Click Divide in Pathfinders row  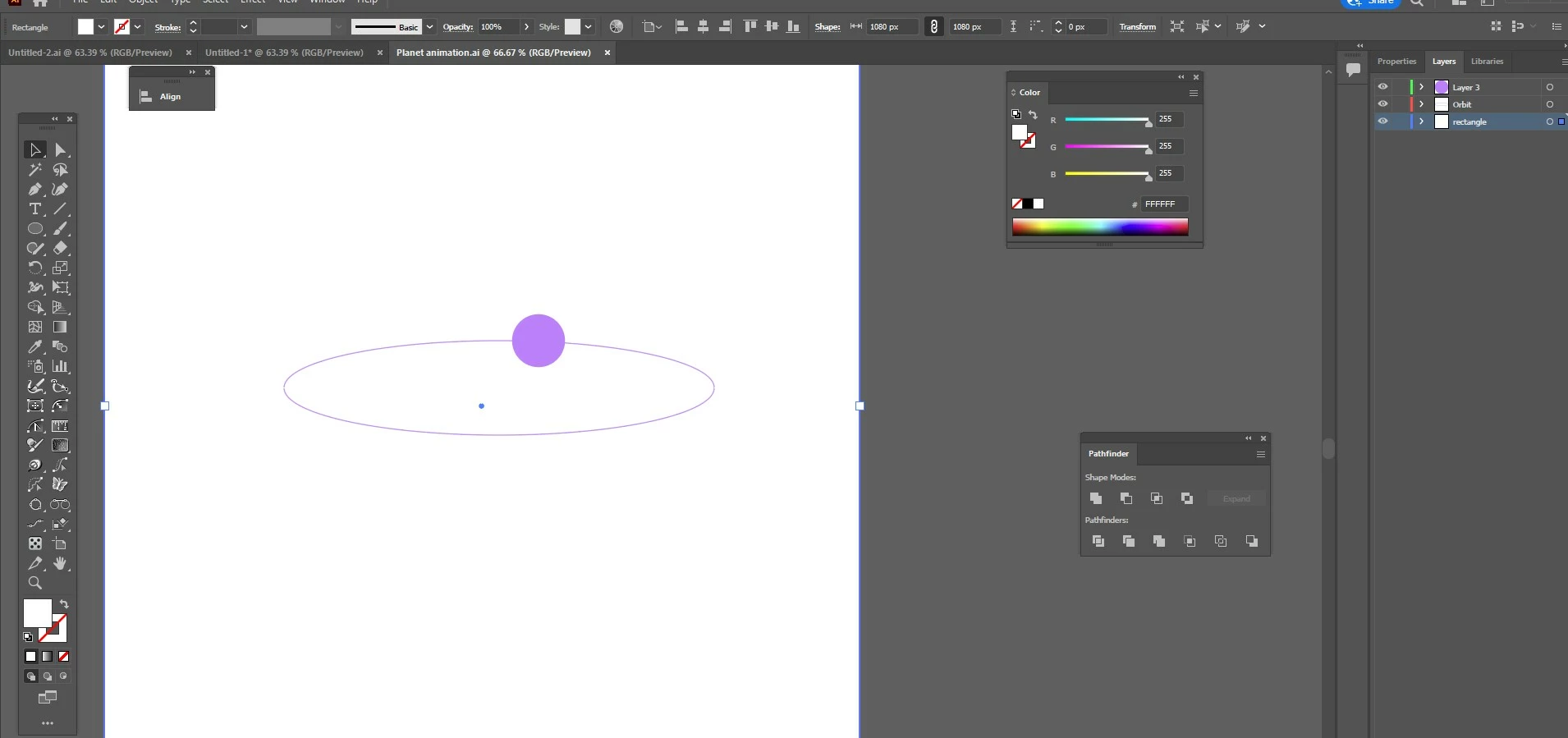click(x=1098, y=541)
